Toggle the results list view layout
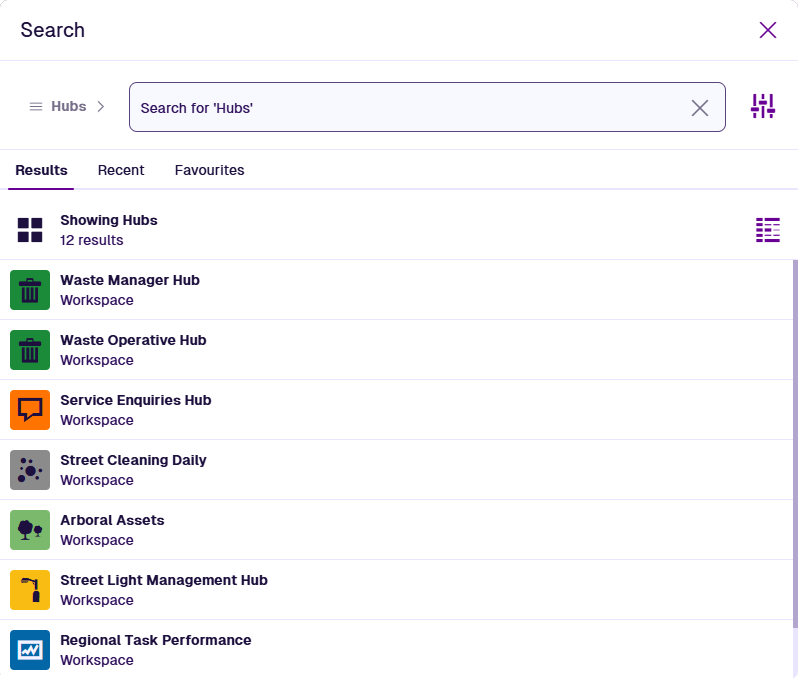Viewport: 798px width, 679px height. point(767,230)
